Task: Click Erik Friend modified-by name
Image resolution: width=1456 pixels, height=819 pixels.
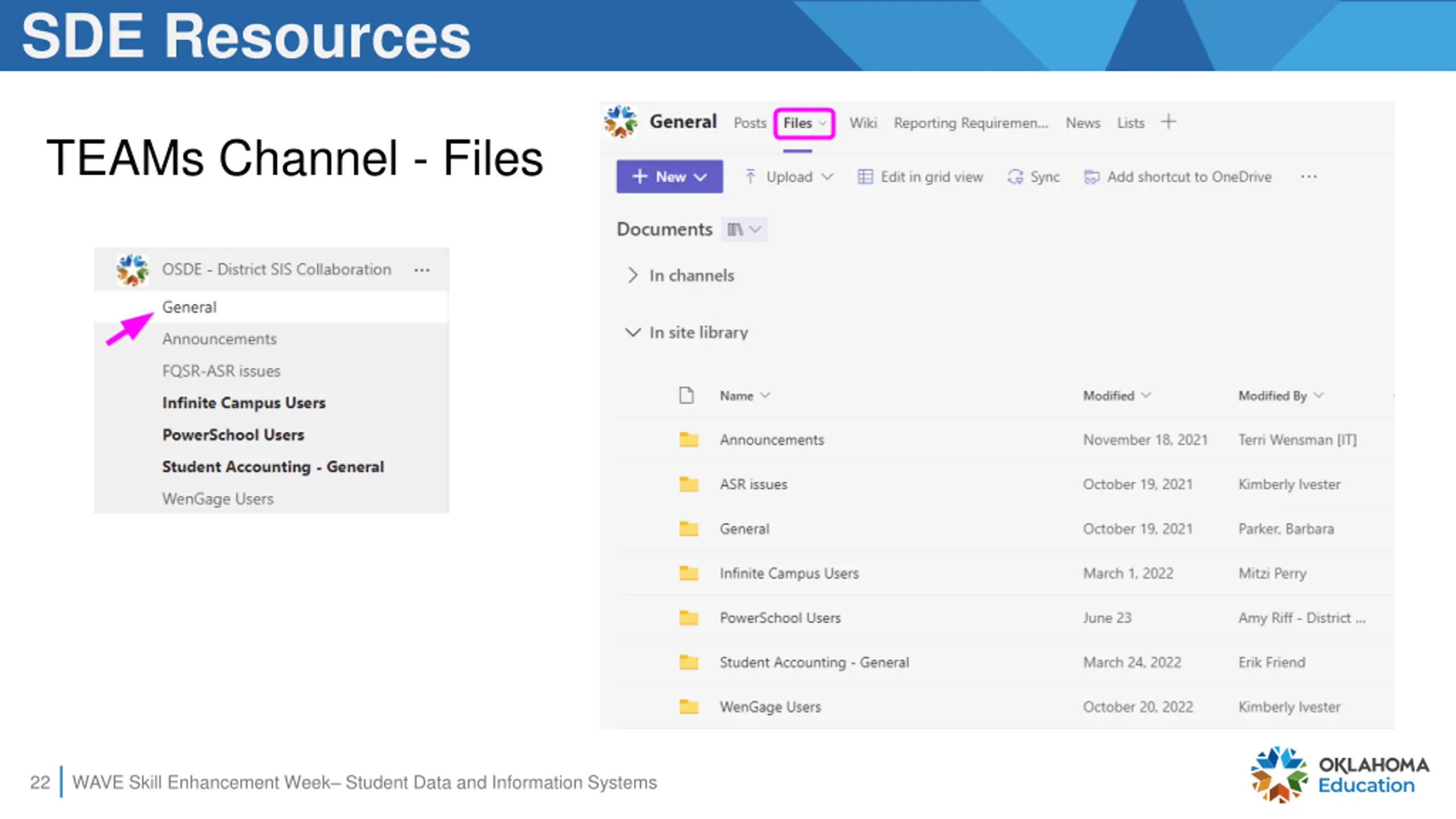Action: coord(1272,662)
